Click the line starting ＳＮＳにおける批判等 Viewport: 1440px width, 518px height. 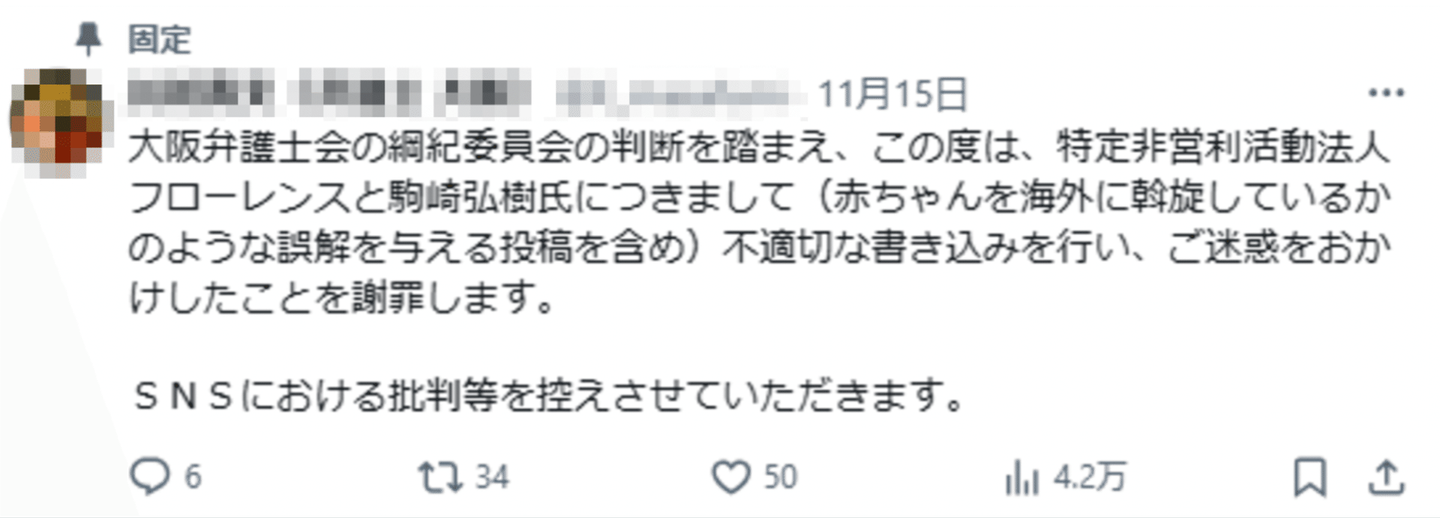coord(549,399)
